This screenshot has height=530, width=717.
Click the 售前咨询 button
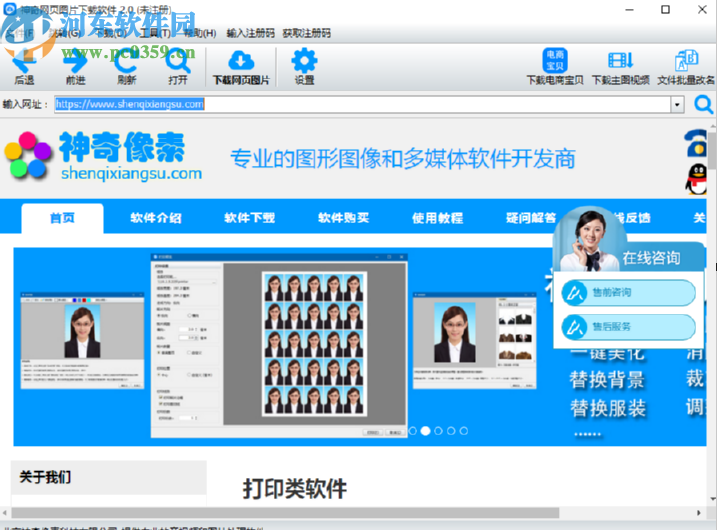coord(629,293)
